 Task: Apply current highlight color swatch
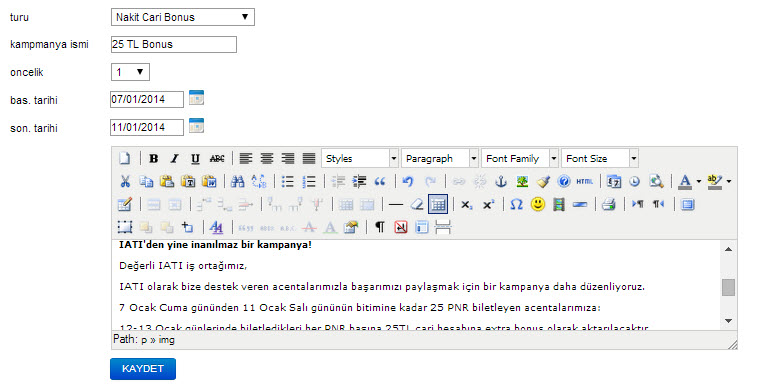[714, 182]
